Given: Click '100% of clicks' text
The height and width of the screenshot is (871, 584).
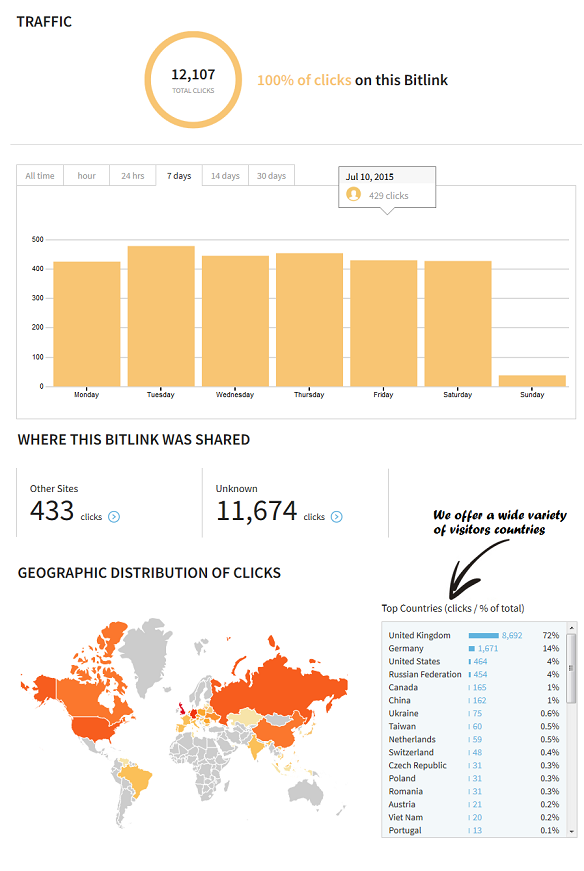Looking at the screenshot, I should tap(304, 80).
